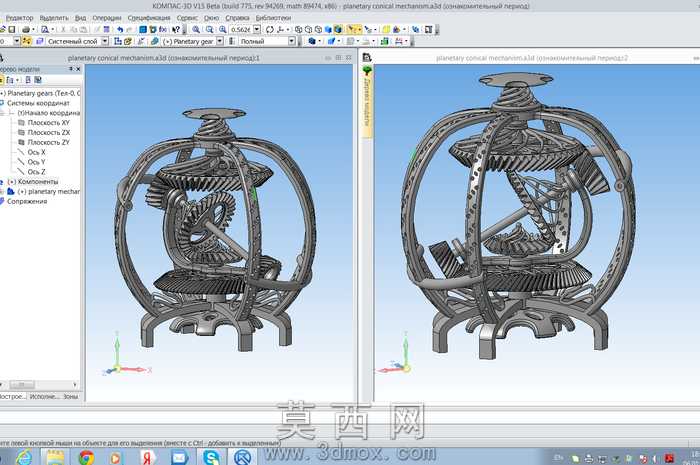Click the Undo arrow icon
This screenshot has height=465, width=700.
120,29
